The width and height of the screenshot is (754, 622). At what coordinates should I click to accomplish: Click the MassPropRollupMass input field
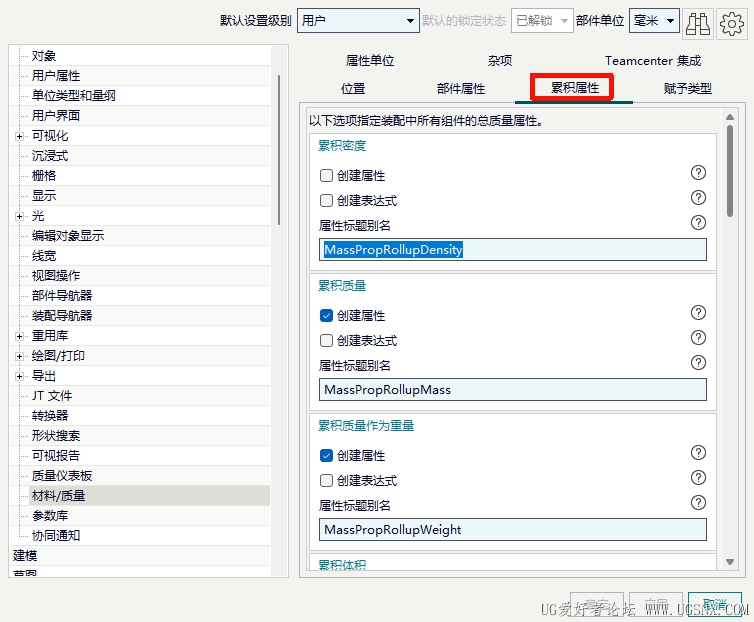[513, 390]
